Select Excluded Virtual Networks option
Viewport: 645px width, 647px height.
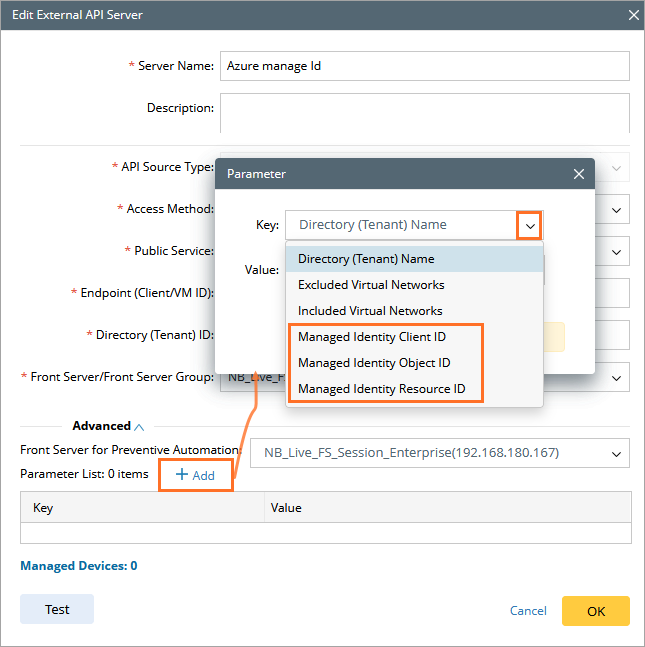pos(370,285)
